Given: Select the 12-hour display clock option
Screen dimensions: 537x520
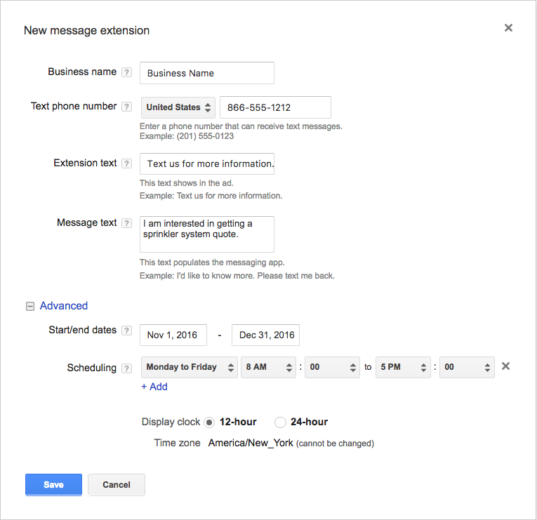Looking at the screenshot, I should [209, 422].
